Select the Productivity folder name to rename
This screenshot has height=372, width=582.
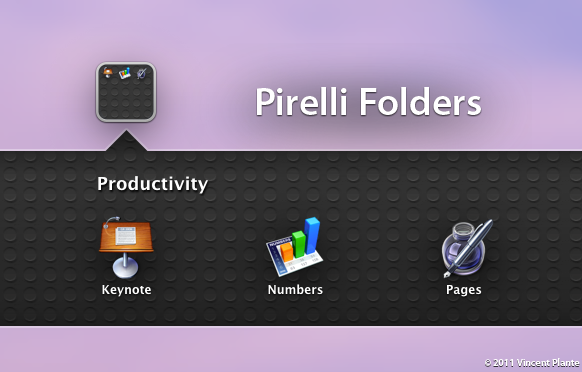(x=152, y=184)
